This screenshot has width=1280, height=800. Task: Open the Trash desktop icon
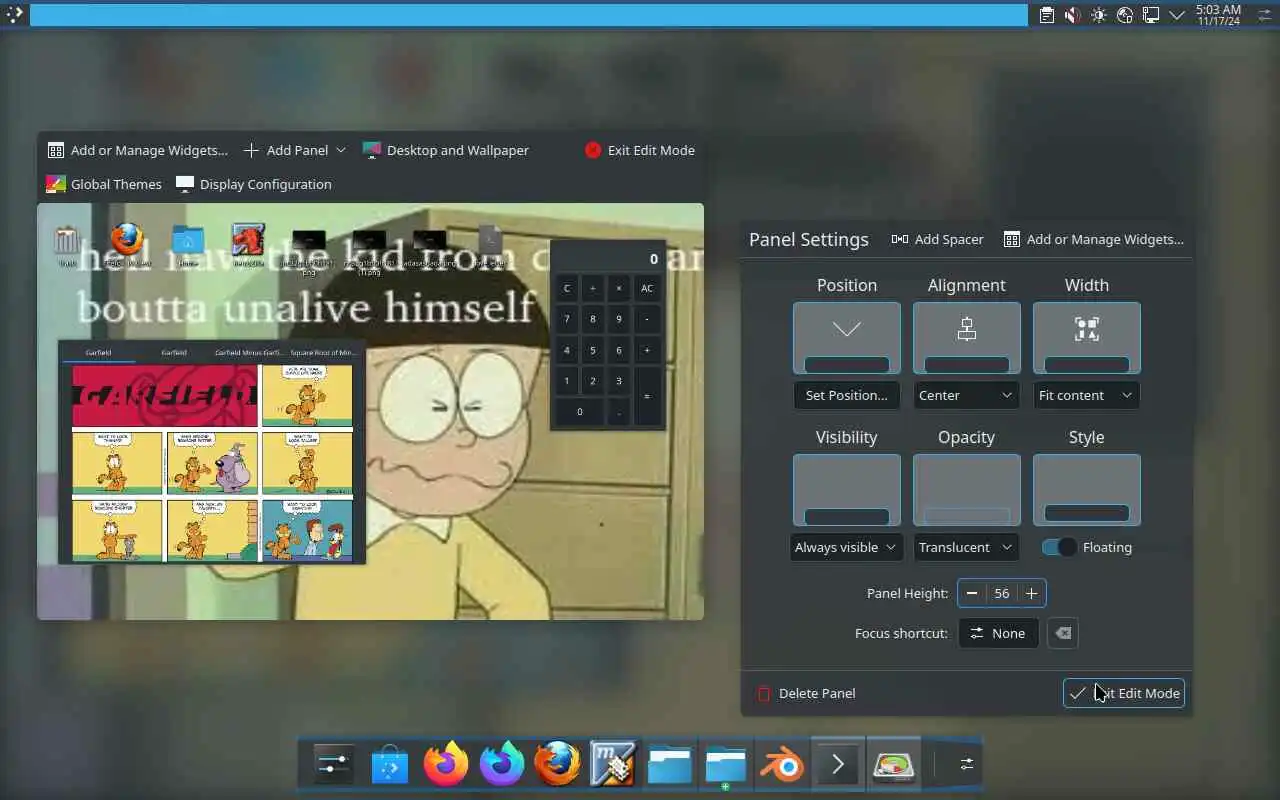pos(67,246)
